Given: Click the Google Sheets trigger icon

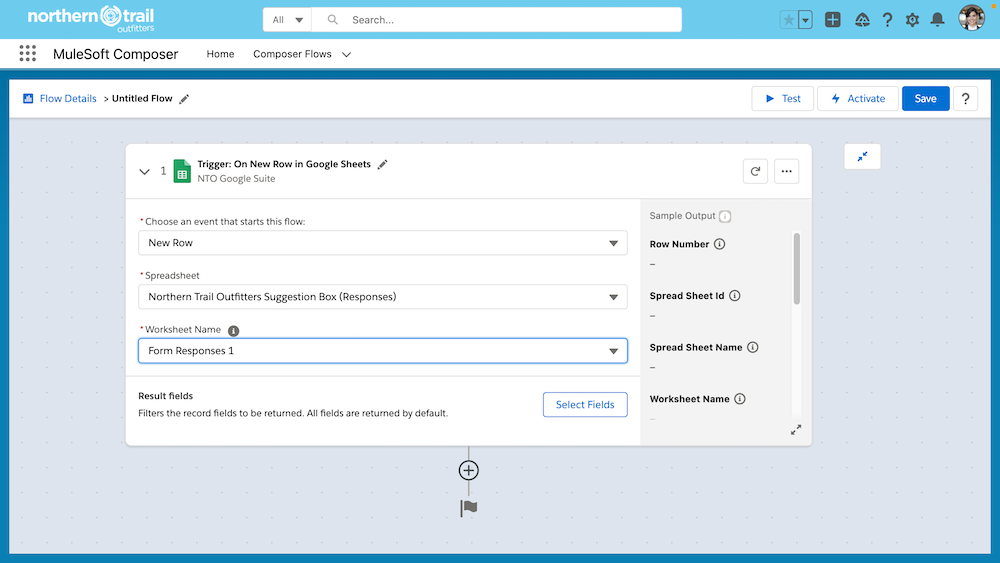Looking at the screenshot, I should [x=182, y=171].
